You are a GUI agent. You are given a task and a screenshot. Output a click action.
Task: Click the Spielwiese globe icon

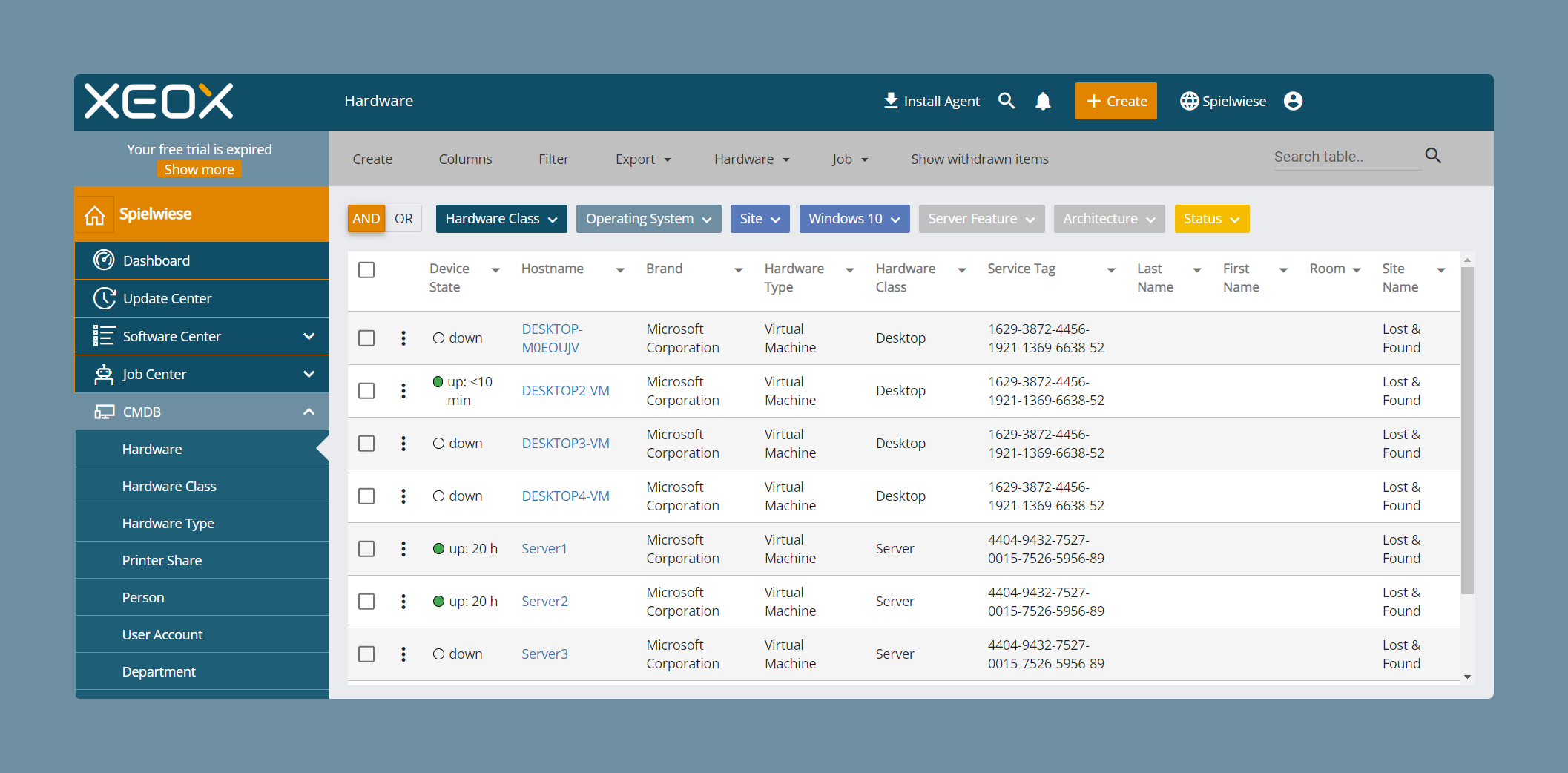point(1189,101)
